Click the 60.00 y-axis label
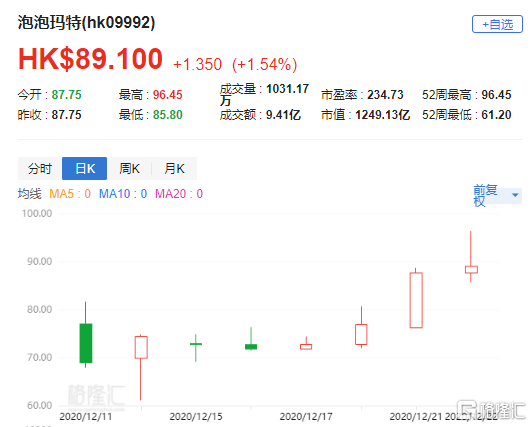This screenshot has width=532, height=427. 39,405
